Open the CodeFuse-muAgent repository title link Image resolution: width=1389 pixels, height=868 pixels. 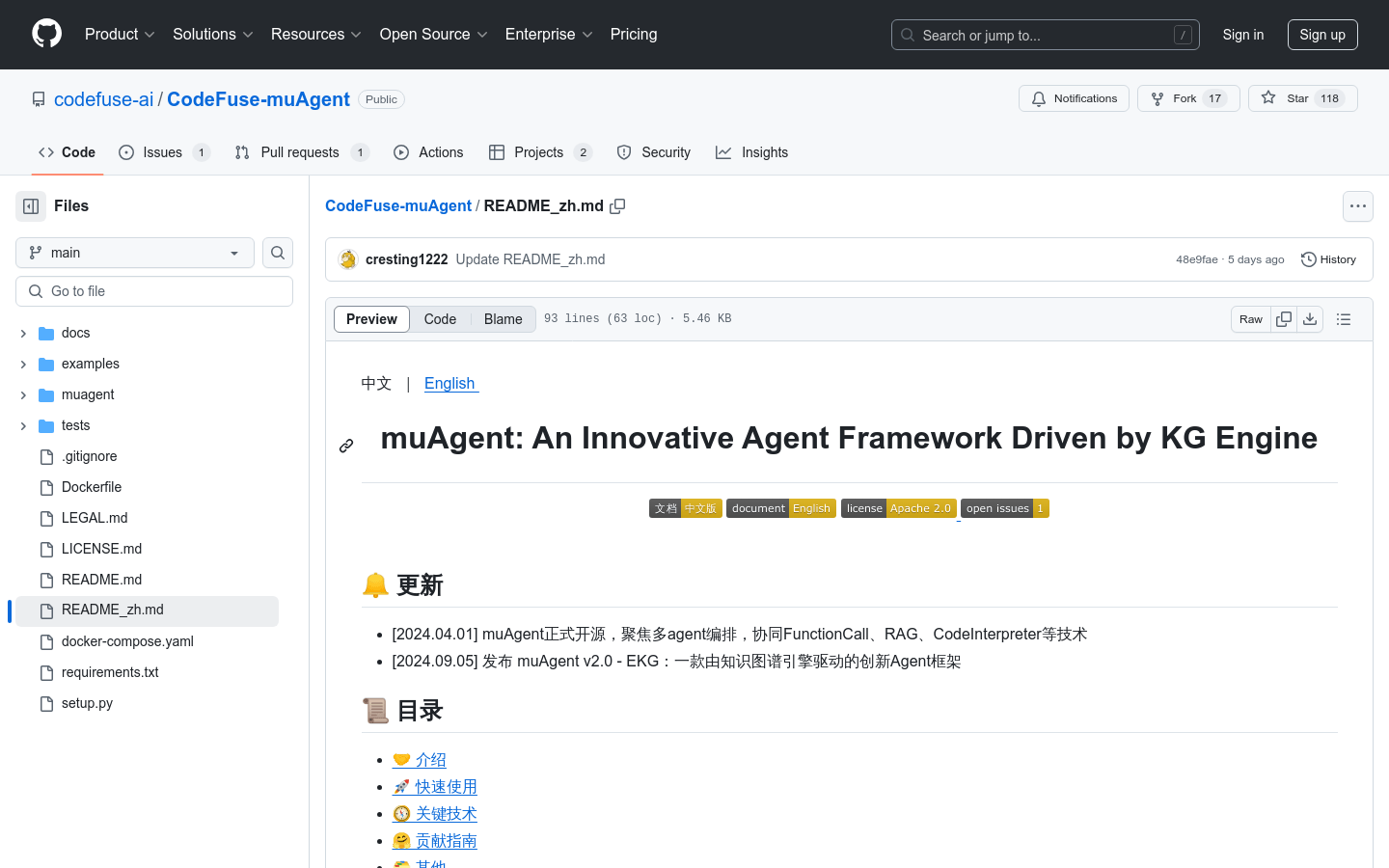pos(259,99)
